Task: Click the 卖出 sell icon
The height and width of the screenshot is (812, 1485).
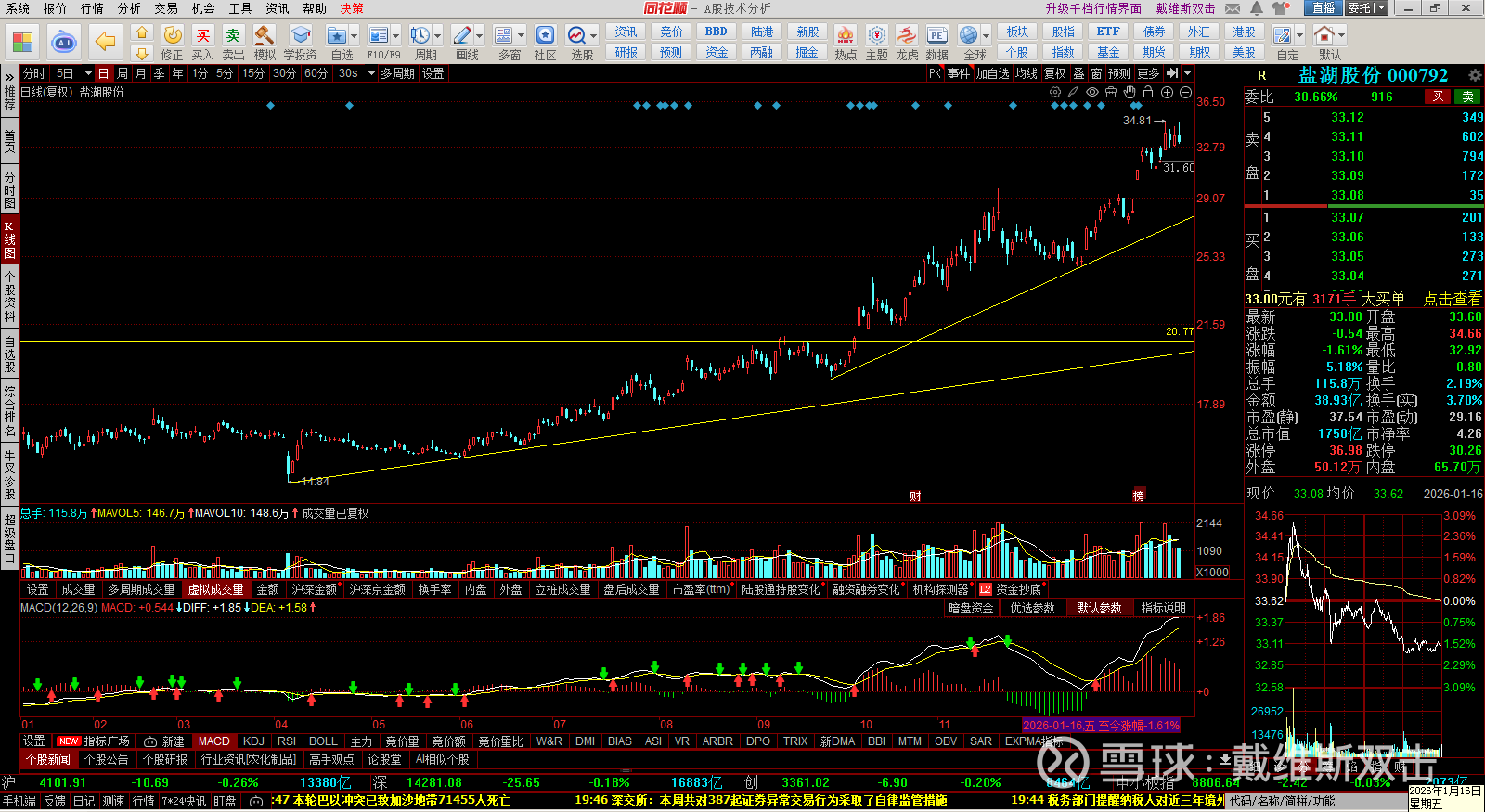Action: pos(233,35)
